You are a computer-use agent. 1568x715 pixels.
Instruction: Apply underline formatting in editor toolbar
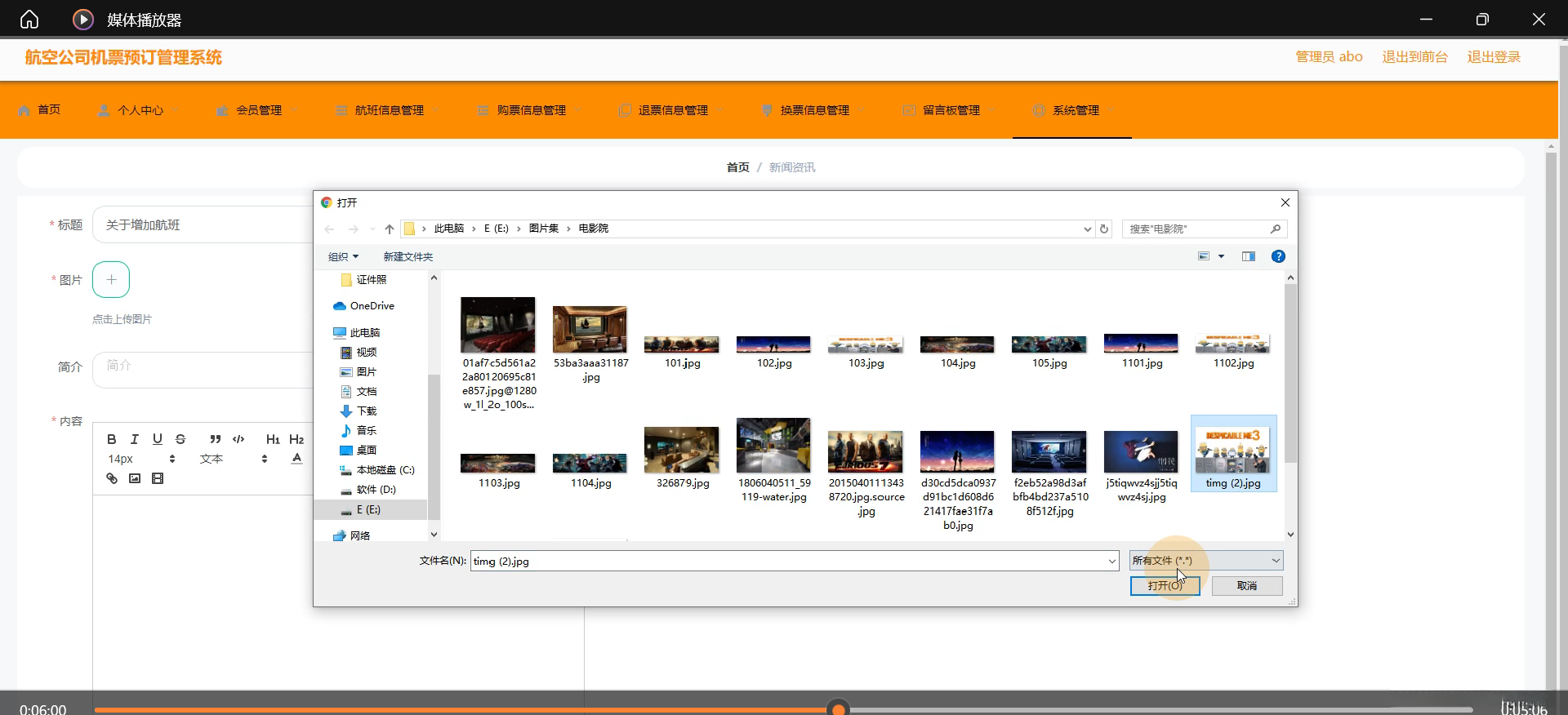pos(158,439)
